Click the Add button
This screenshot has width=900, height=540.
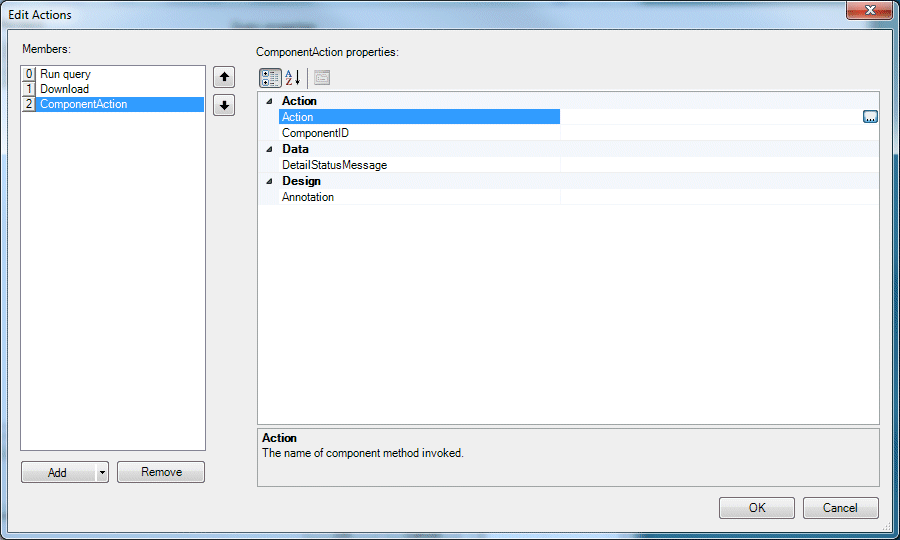[x=58, y=472]
